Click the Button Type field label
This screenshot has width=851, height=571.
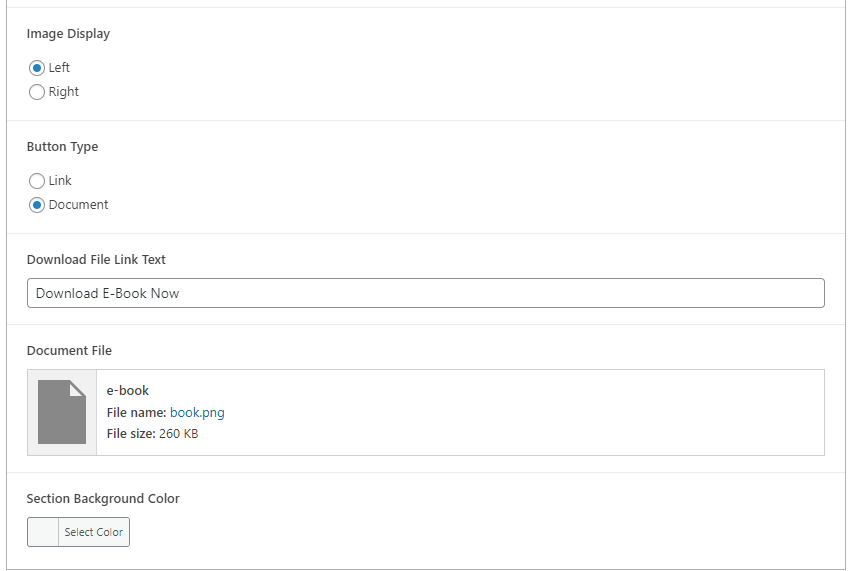pyautogui.click(x=62, y=147)
